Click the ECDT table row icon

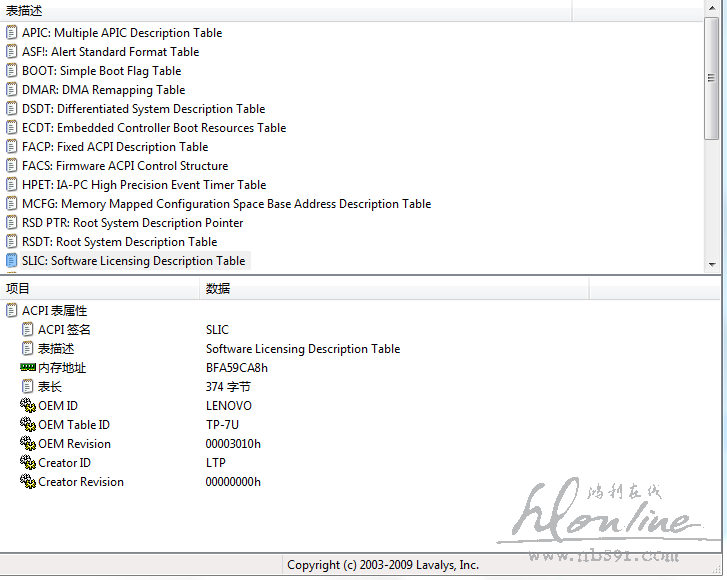coord(12,128)
